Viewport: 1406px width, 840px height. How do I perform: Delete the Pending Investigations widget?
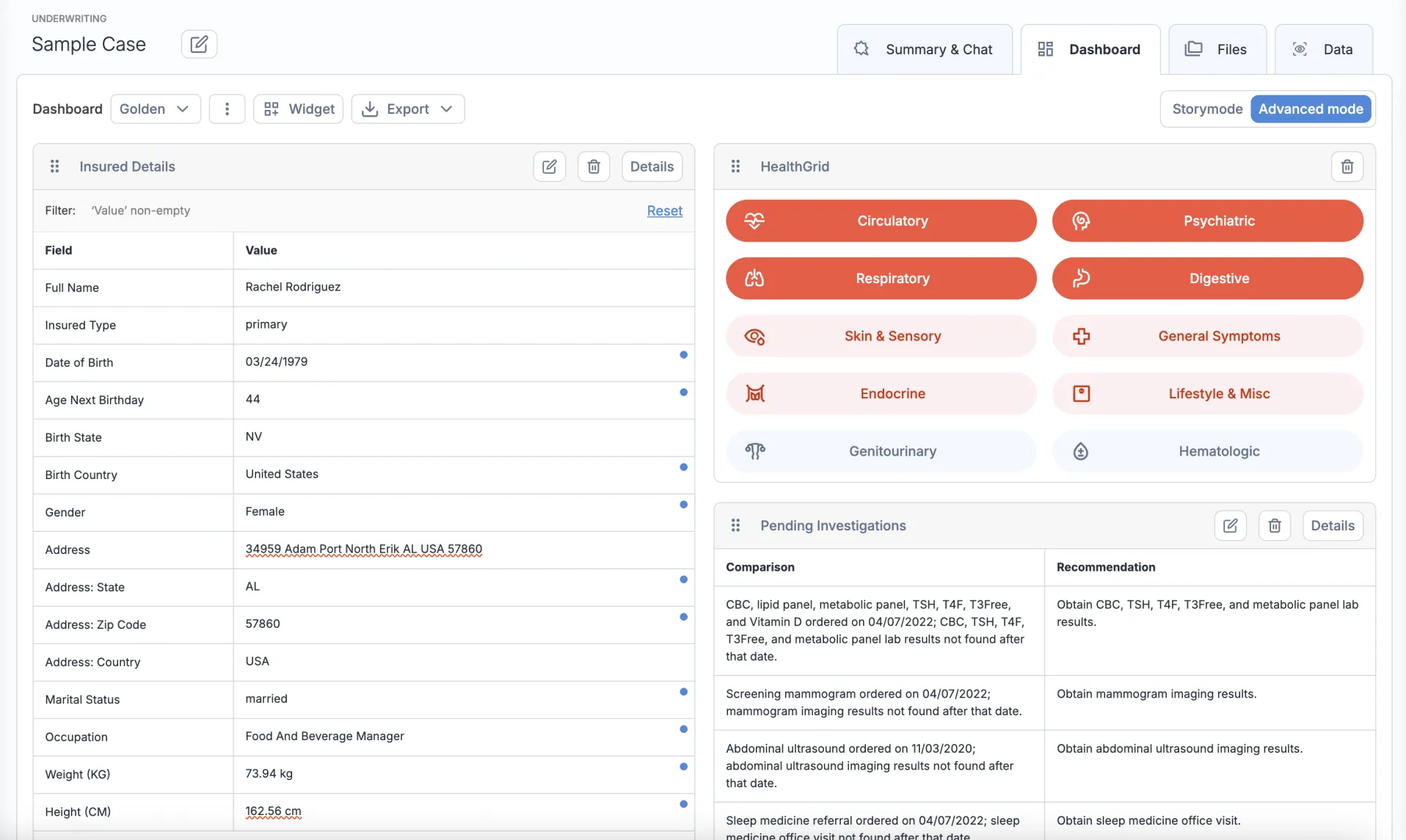coord(1275,525)
